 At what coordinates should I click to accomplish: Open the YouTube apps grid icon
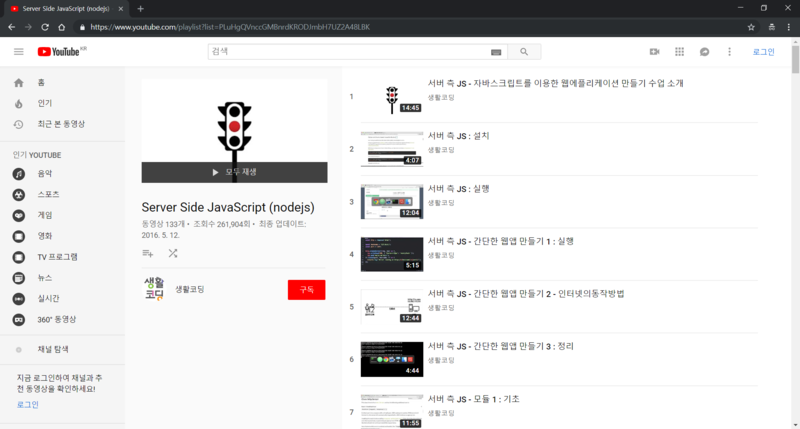[680, 52]
